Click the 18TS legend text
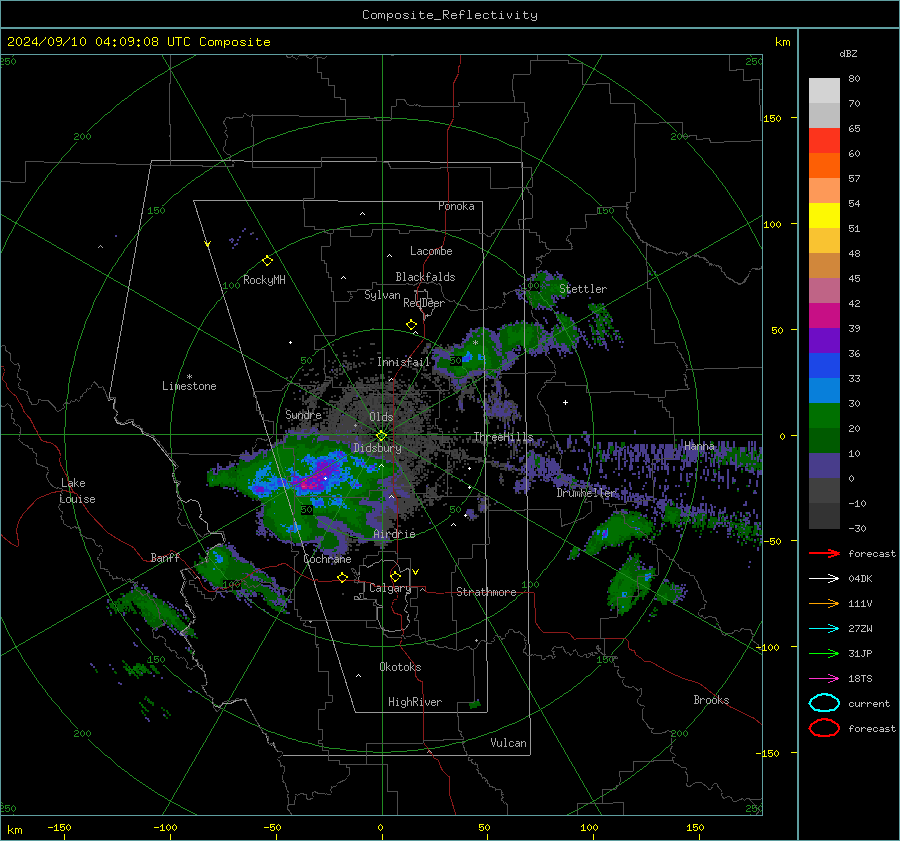The width and height of the screenshot is (900, 841). (860, 679)
